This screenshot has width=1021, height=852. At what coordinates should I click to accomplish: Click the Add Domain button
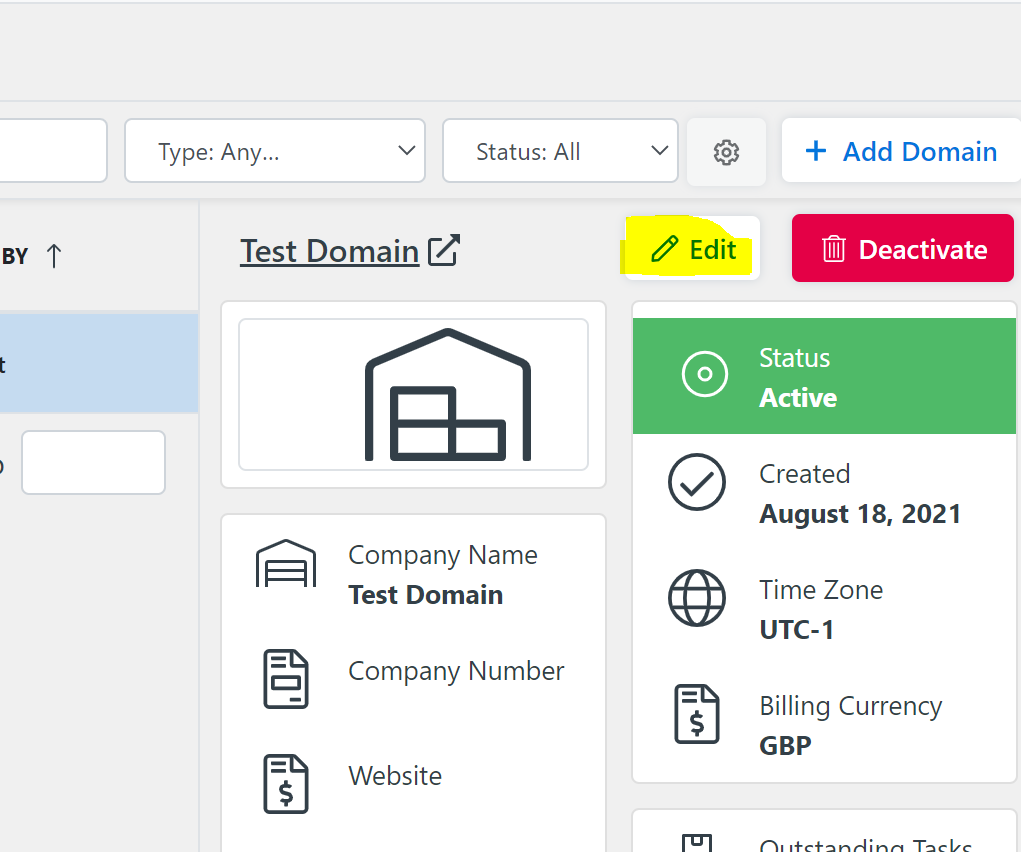(901, 151)
